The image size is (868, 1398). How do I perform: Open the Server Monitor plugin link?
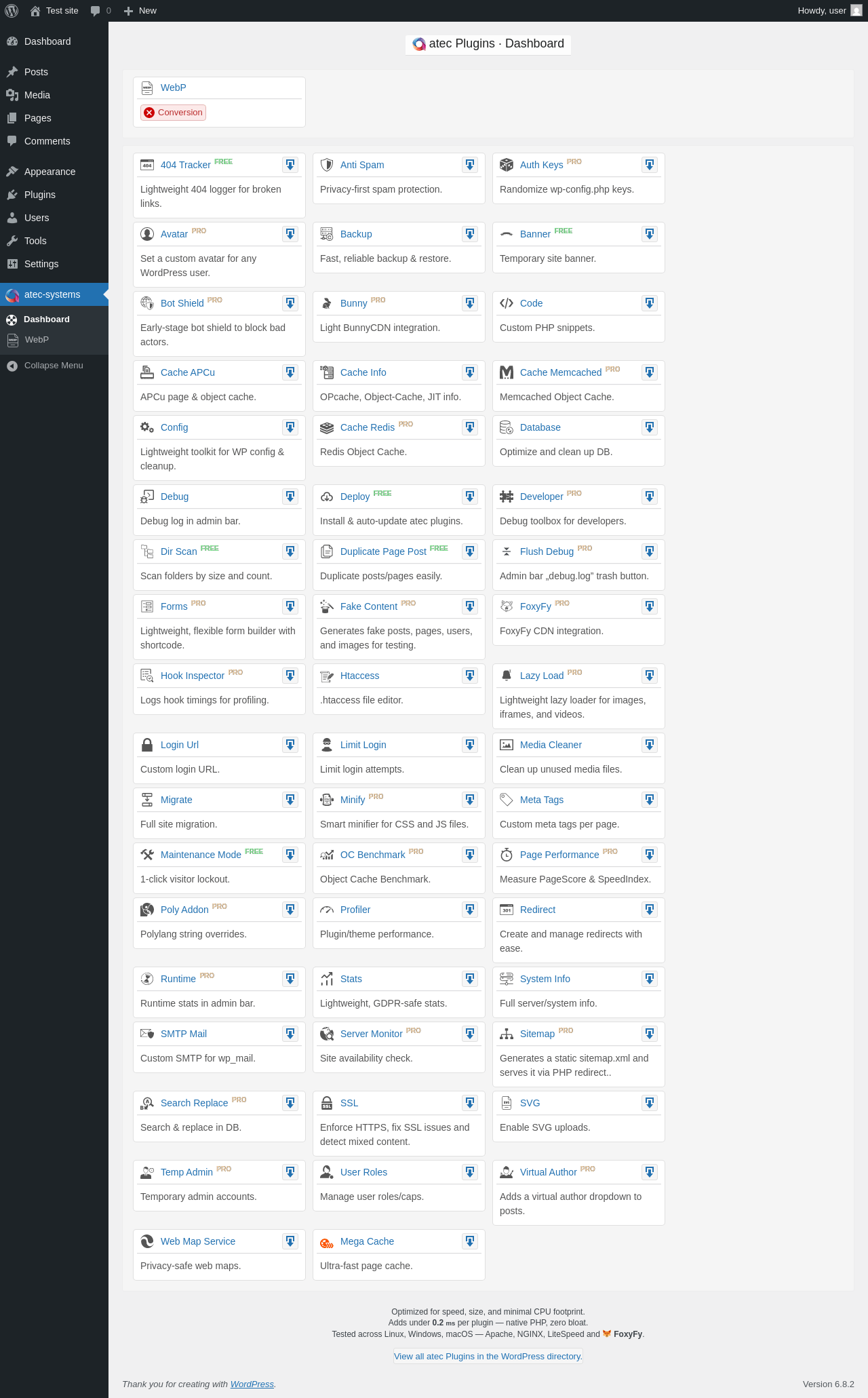click(x=372, y=1034)
